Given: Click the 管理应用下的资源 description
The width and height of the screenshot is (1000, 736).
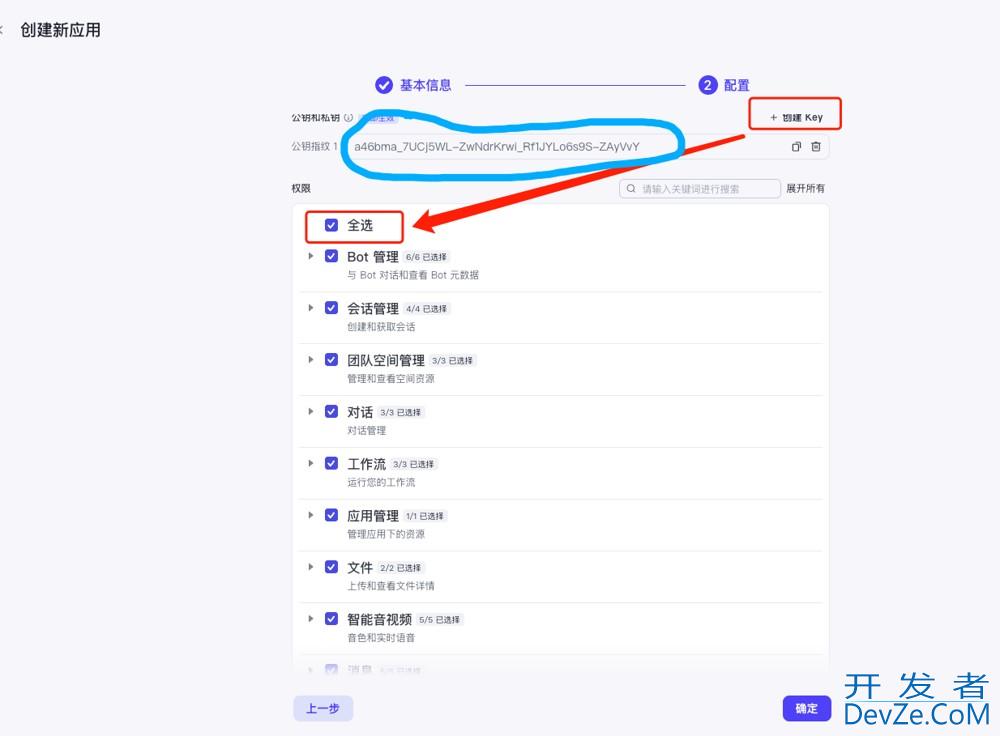Looking at the screenshot, I should pos(386,534).
